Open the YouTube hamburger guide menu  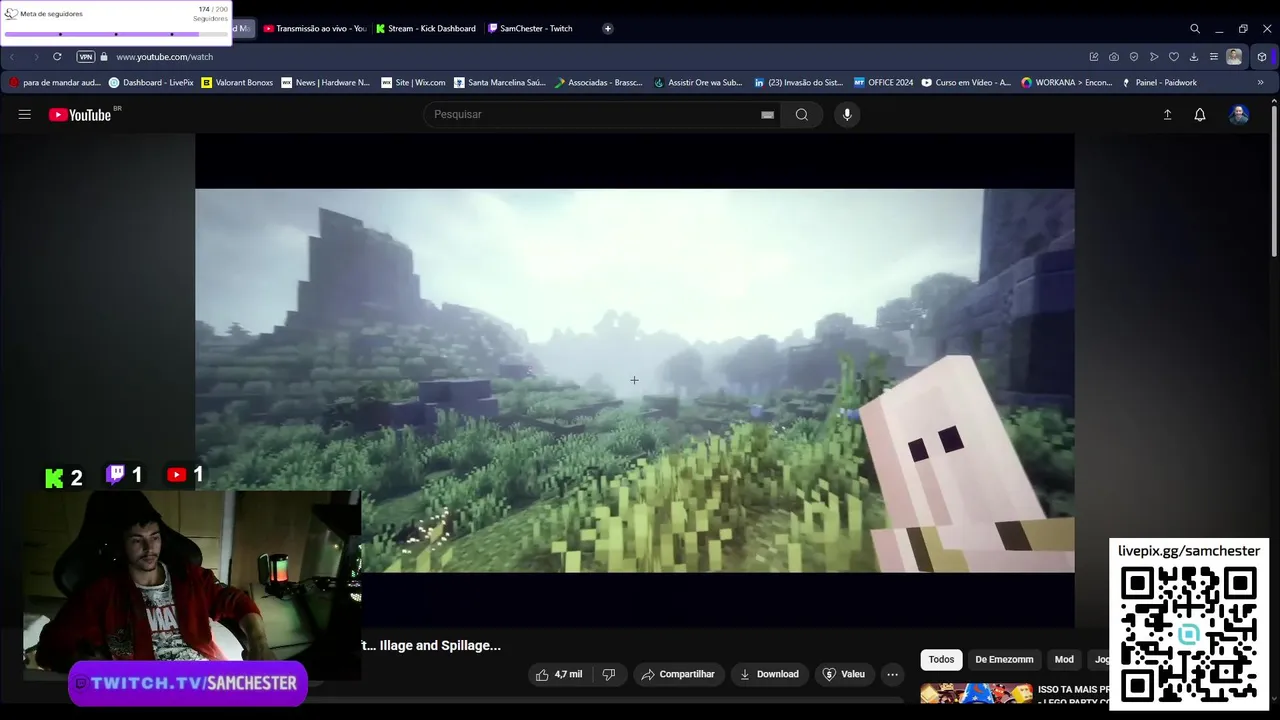point(24,115)
